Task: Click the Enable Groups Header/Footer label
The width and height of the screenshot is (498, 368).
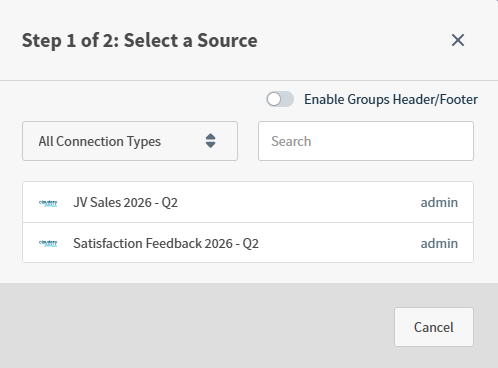Action: tap(391, 99)
